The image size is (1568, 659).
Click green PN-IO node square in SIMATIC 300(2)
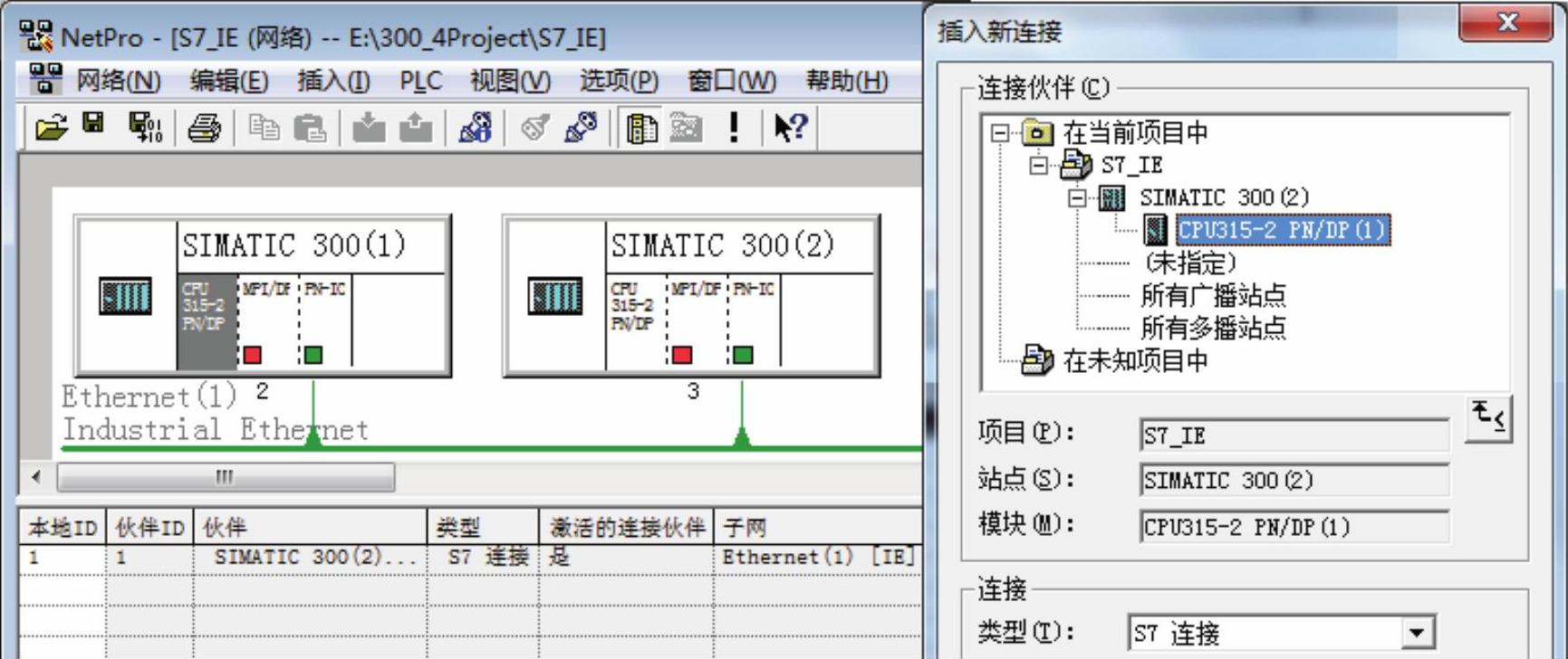coord(743,355)
